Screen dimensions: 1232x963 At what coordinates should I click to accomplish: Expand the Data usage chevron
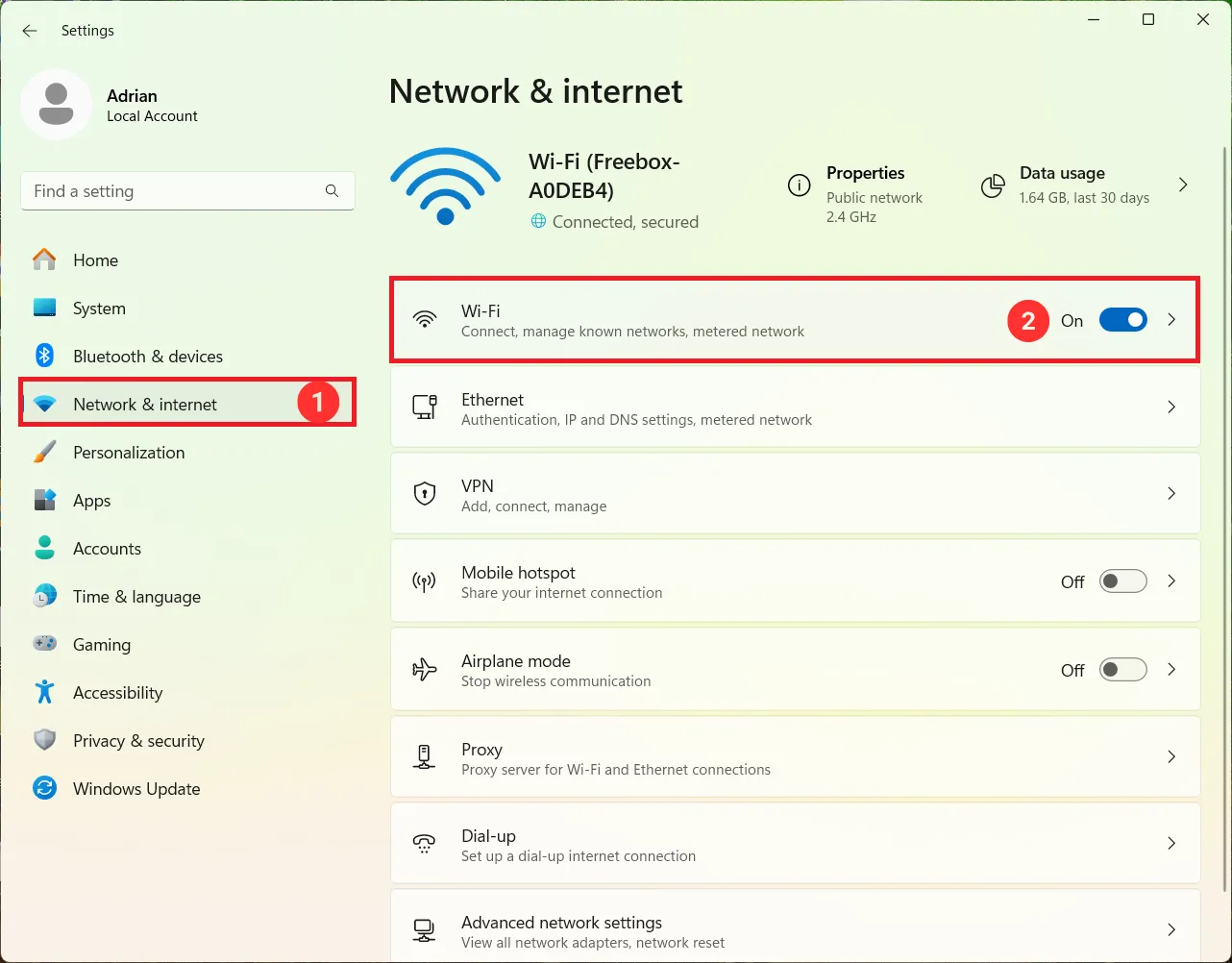1183,185
